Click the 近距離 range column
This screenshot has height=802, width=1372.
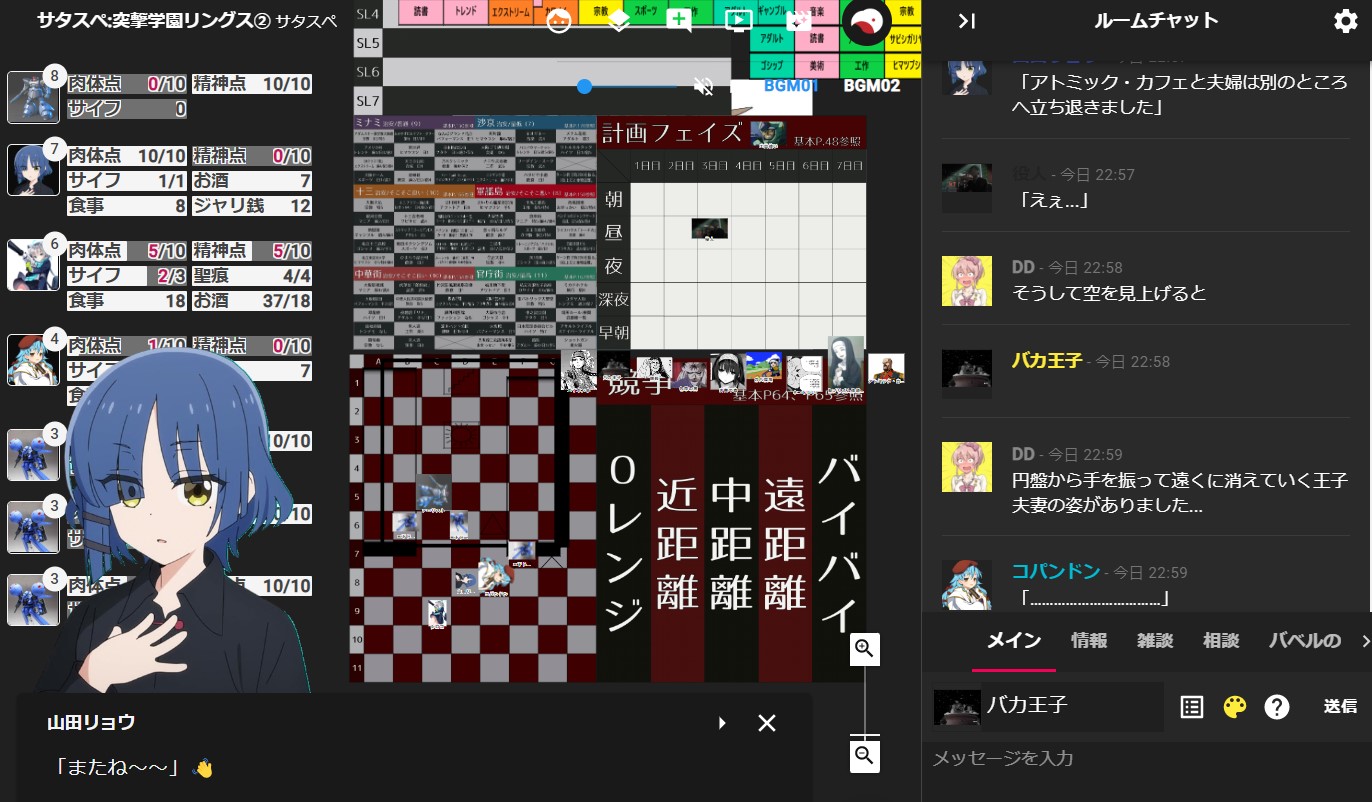(678, 543)
